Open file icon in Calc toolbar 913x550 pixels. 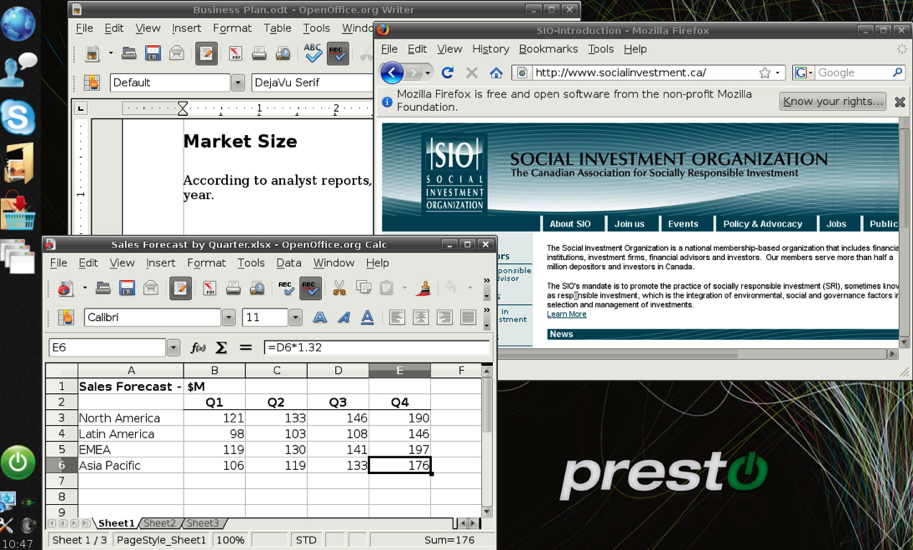click(x=103, y=288)
